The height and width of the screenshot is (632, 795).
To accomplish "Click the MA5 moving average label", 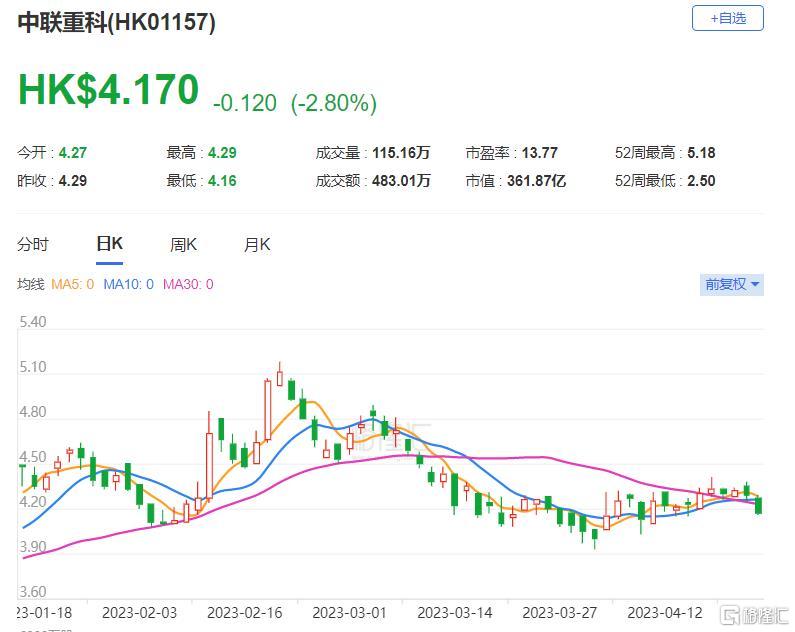I will 73,284.
